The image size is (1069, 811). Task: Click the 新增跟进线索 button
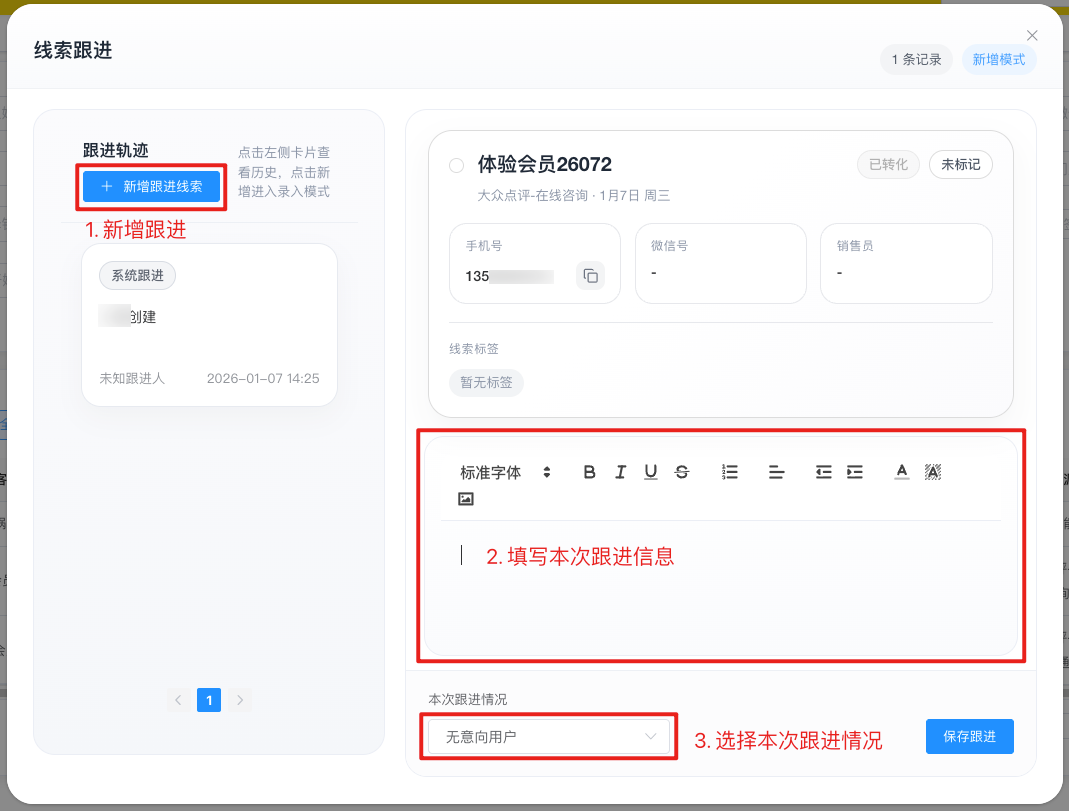tap(152, 186)
